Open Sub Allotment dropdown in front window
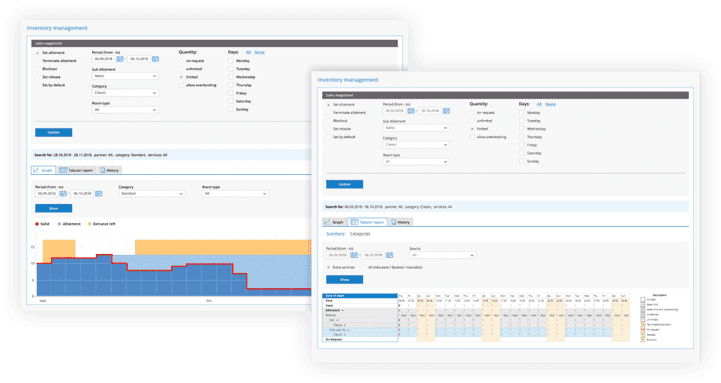This screenshot has width=721, height=383. (416, 128)
